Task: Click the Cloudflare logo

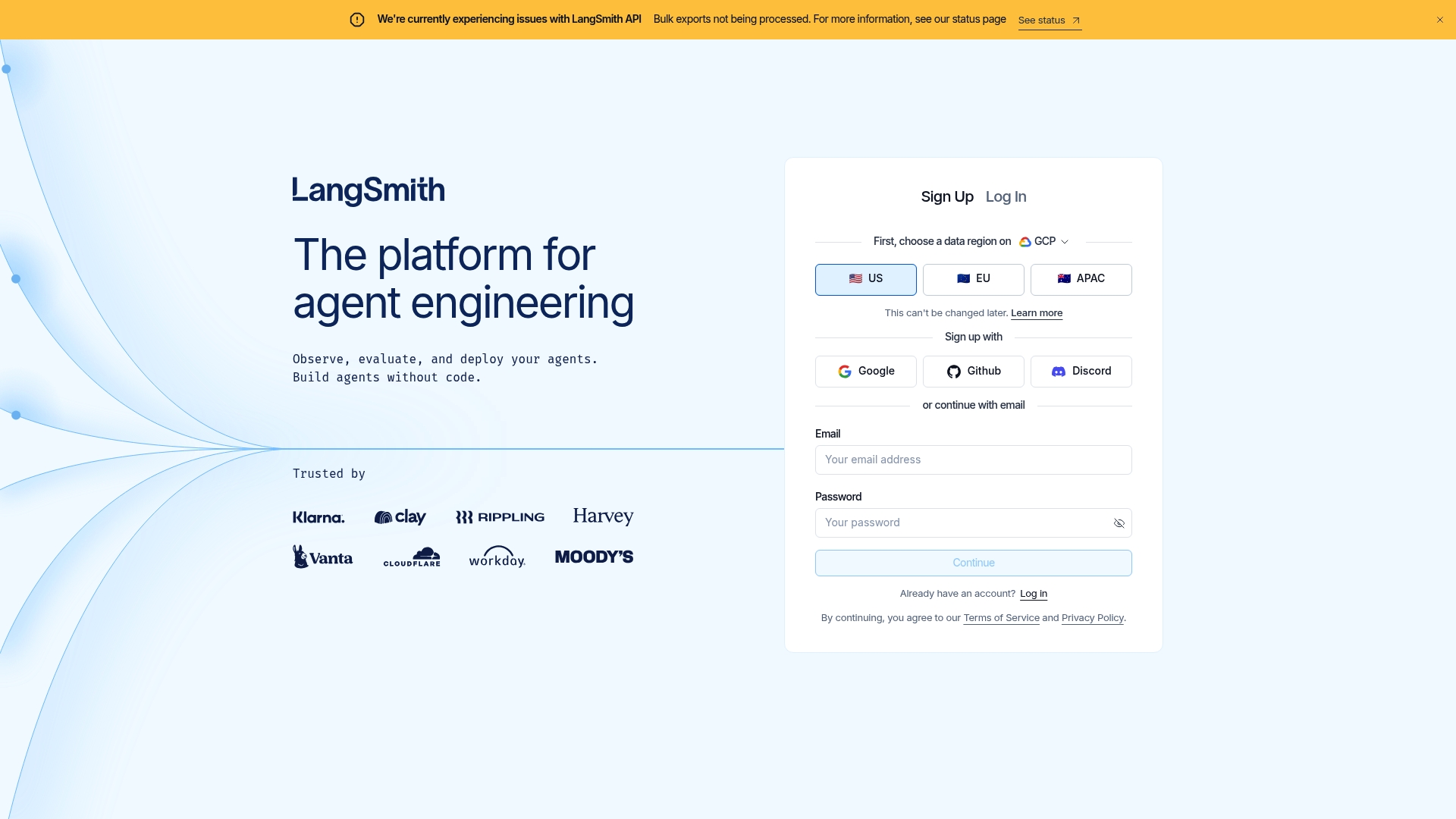Action: coord(412,557)
